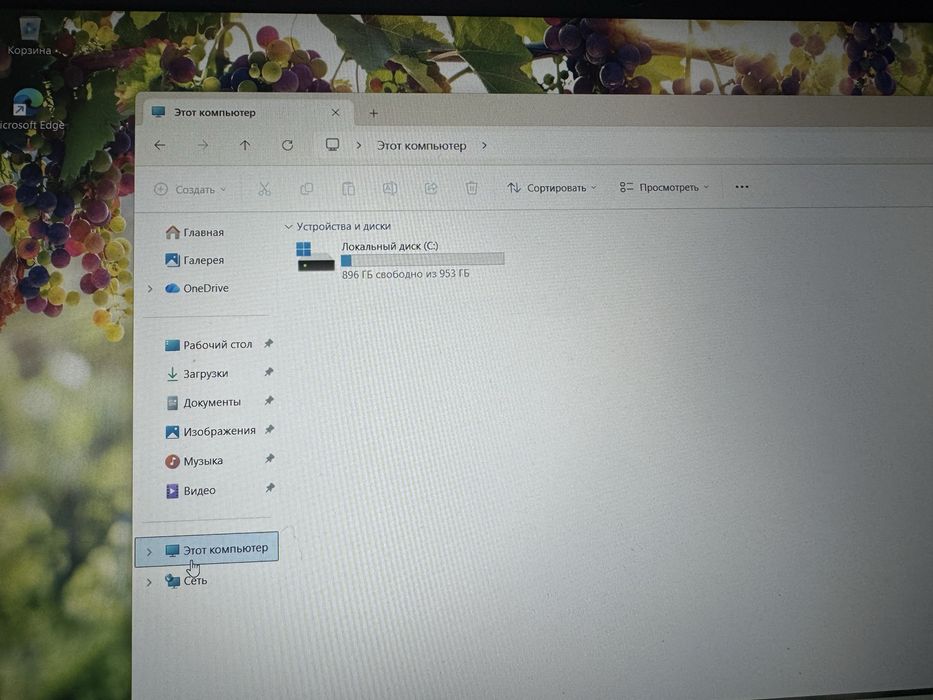Select the Локальный диск (C:) drive icon
The height and width of the screenshot is (700, 933).
coord(315,257)
